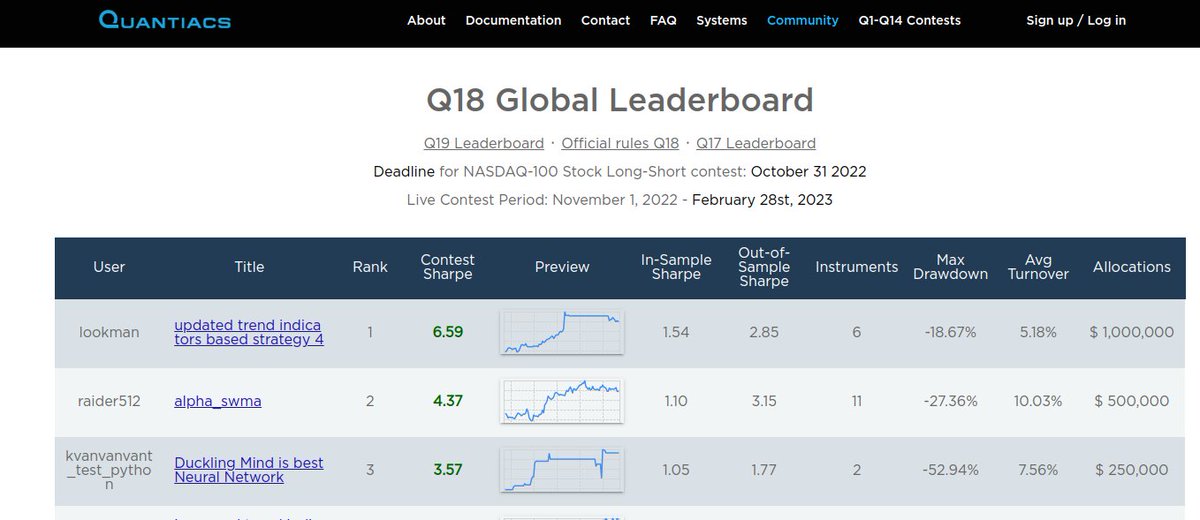This screenshot has height=520, width=1200.
Task: Go to the Contact page
Action: (x=605, y=20)
